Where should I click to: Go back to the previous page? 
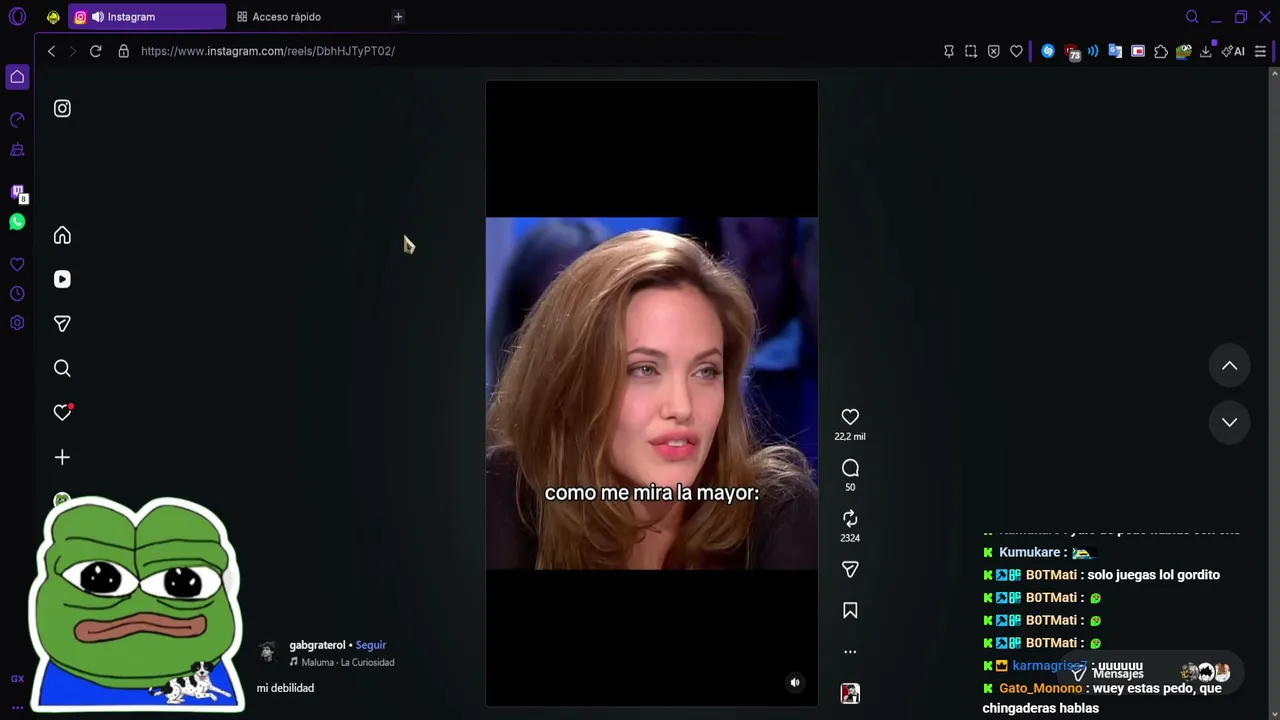[51, 51]
